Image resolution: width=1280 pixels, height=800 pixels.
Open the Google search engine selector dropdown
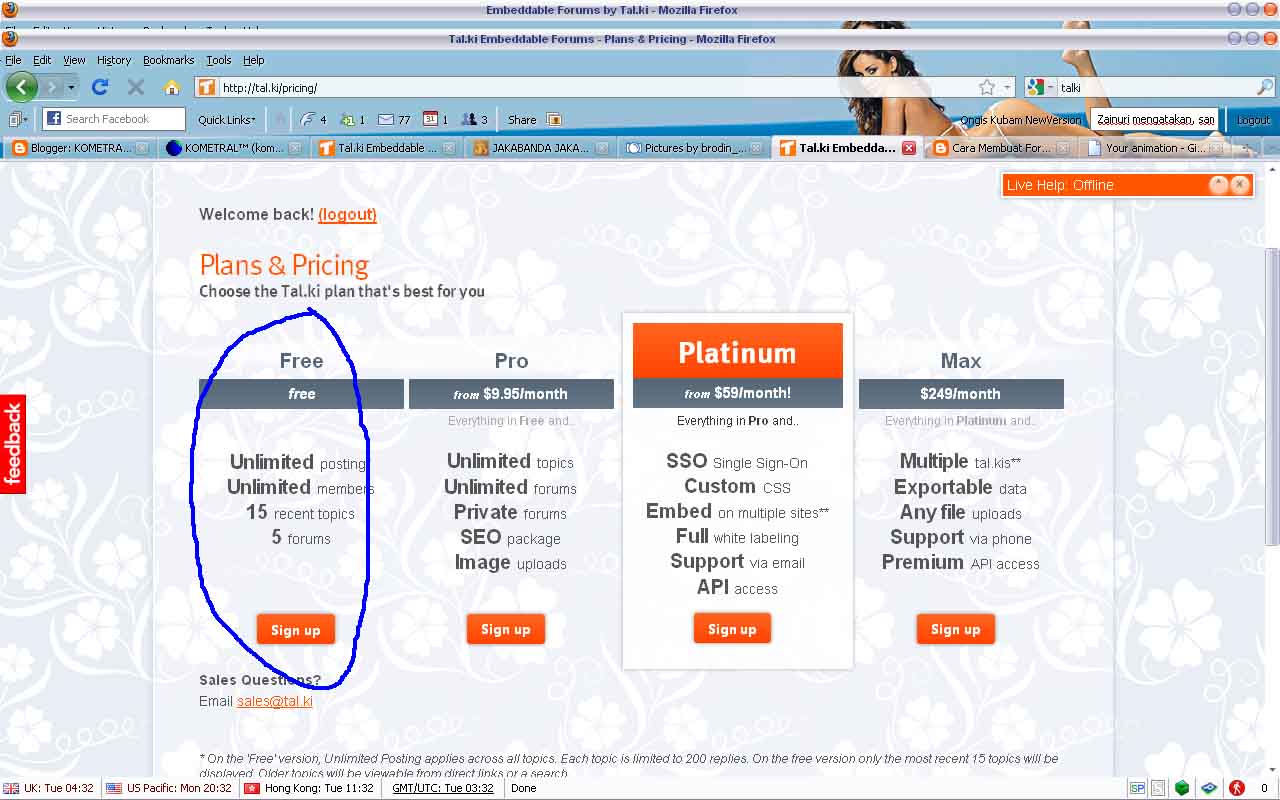coord(1040,87)
